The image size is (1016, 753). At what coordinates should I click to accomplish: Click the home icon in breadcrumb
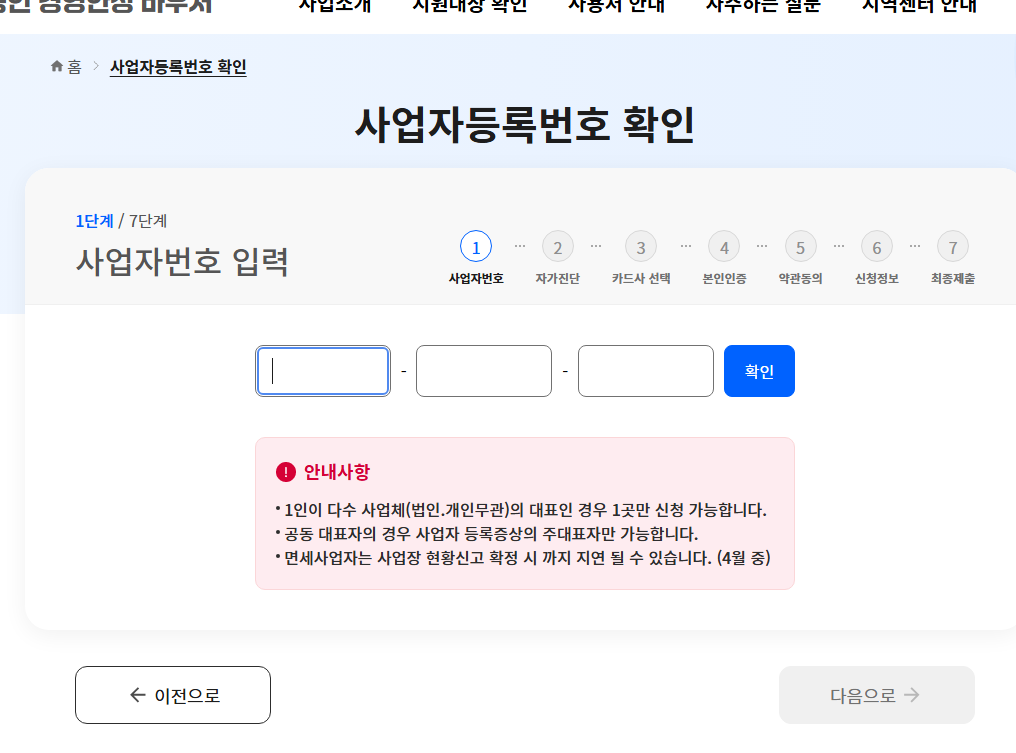pos(57,67)
